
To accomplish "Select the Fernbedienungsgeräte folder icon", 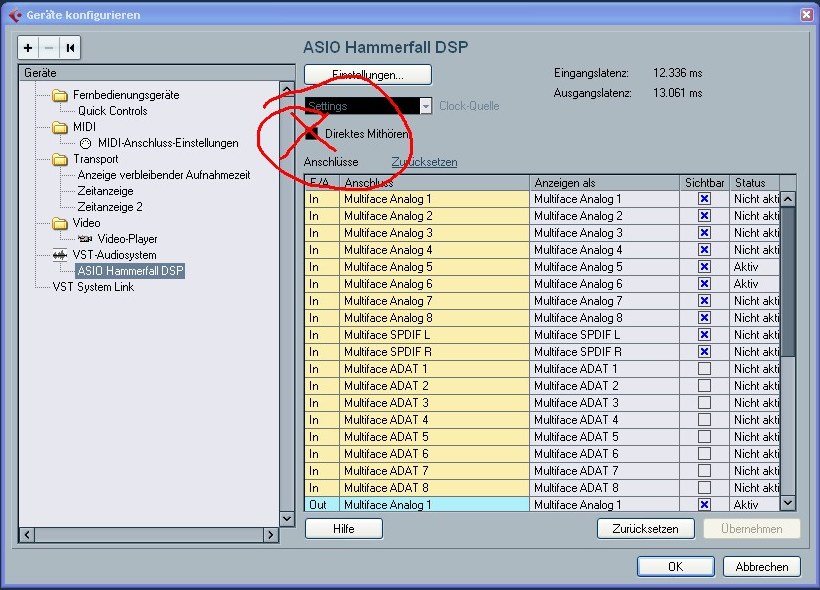I will pos(60,95).
